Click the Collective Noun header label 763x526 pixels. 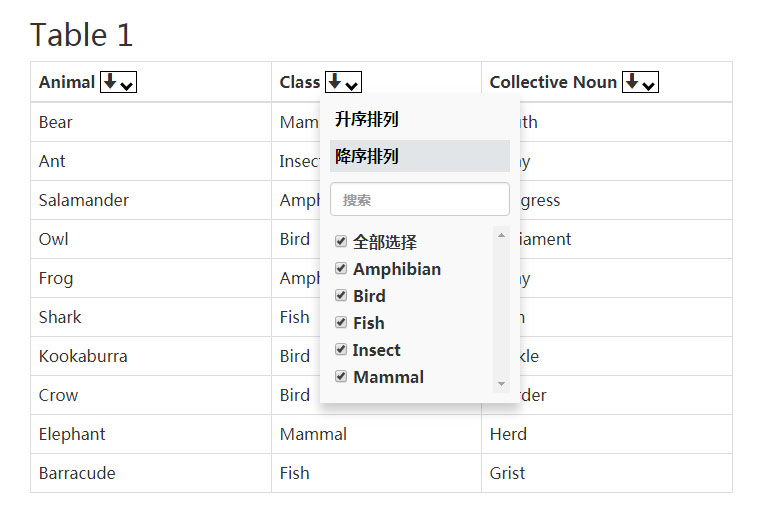[x=553, y=82]
